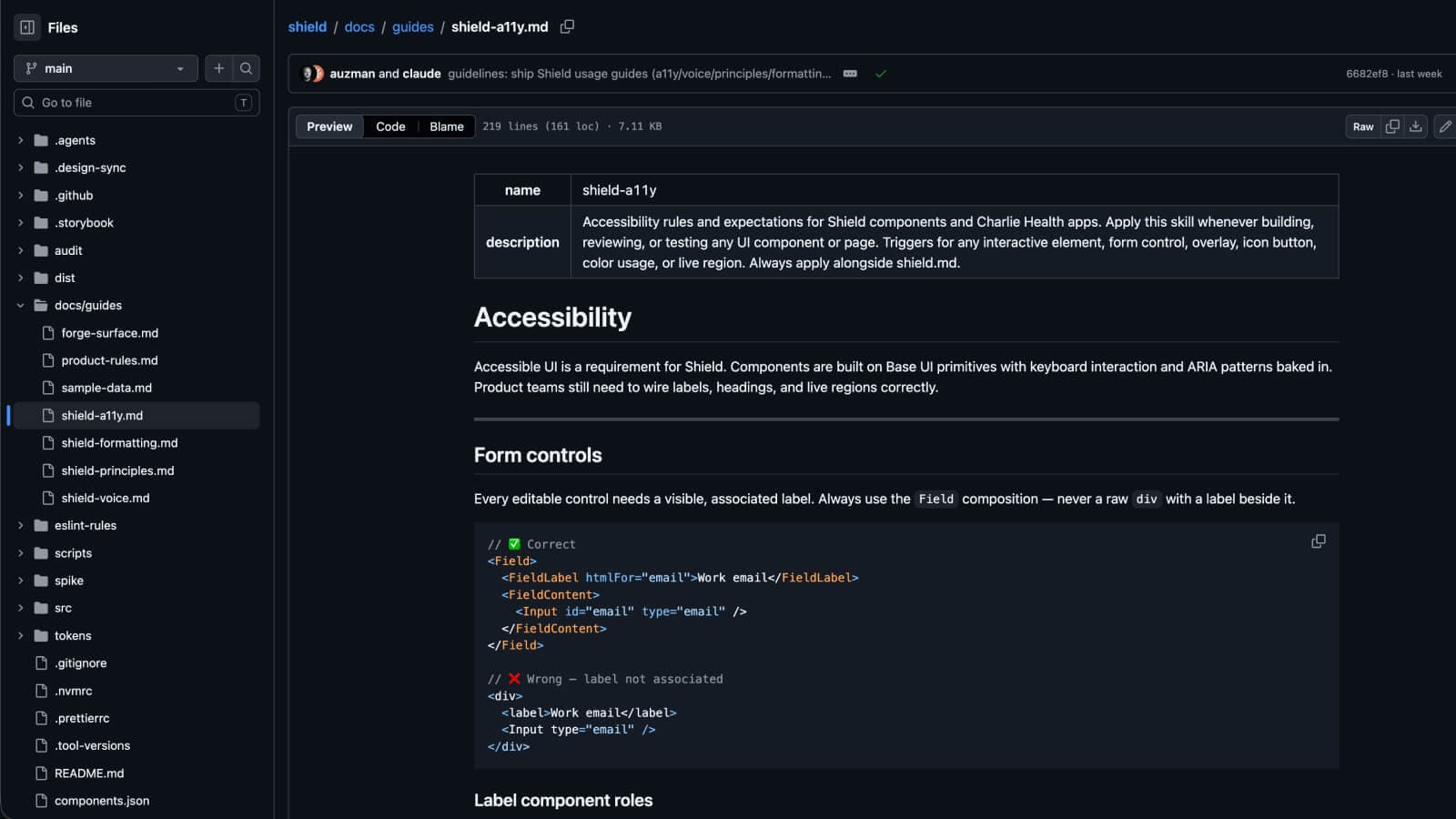This screenshot has height=819, width=1456.
Task: Expand the spike folder chevron
Action: click(x=21, y=581)
